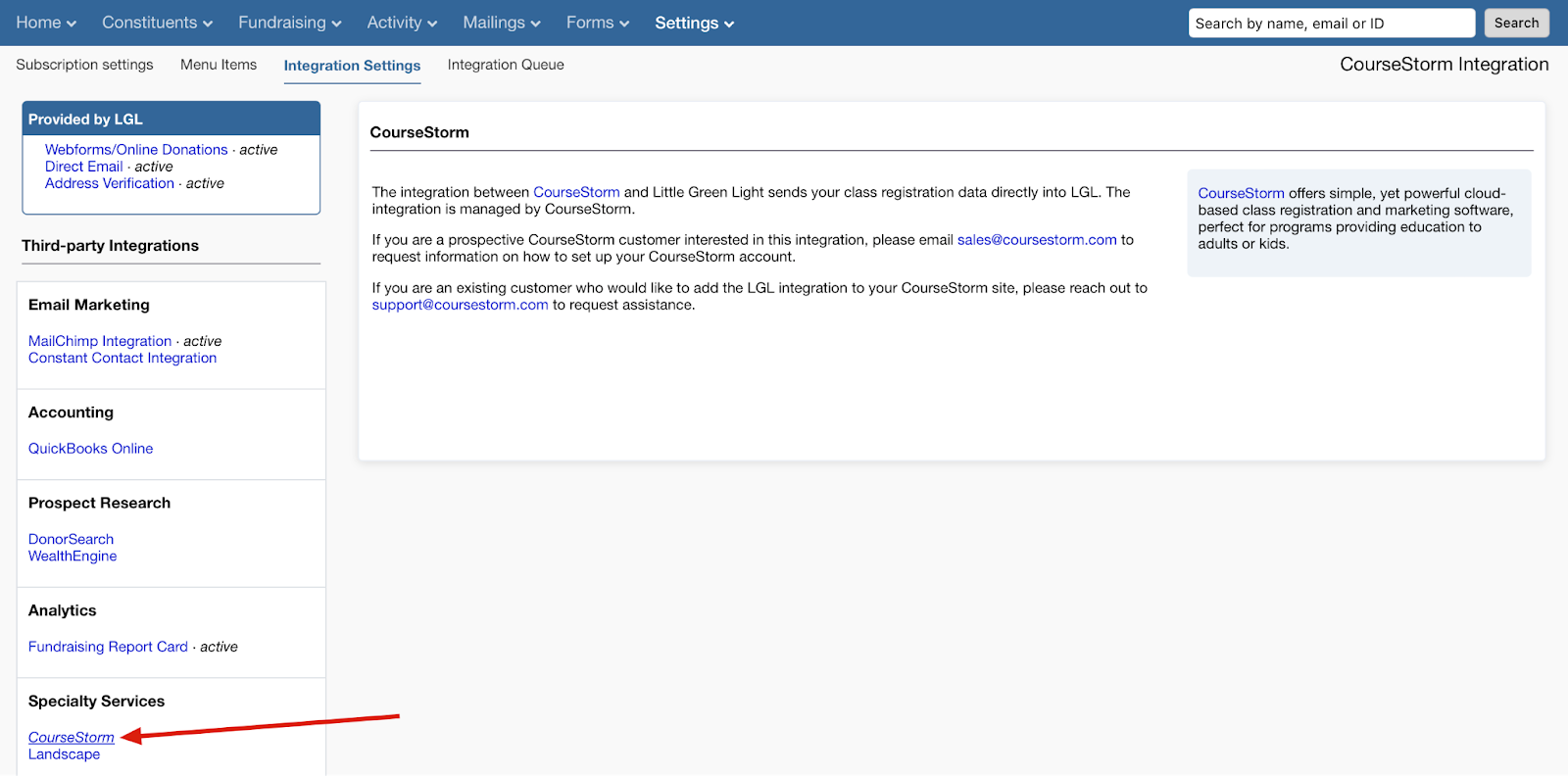The image size is (1568, 776).
Task: Click the Email Marketing section heading
Action: click(89, 305)
